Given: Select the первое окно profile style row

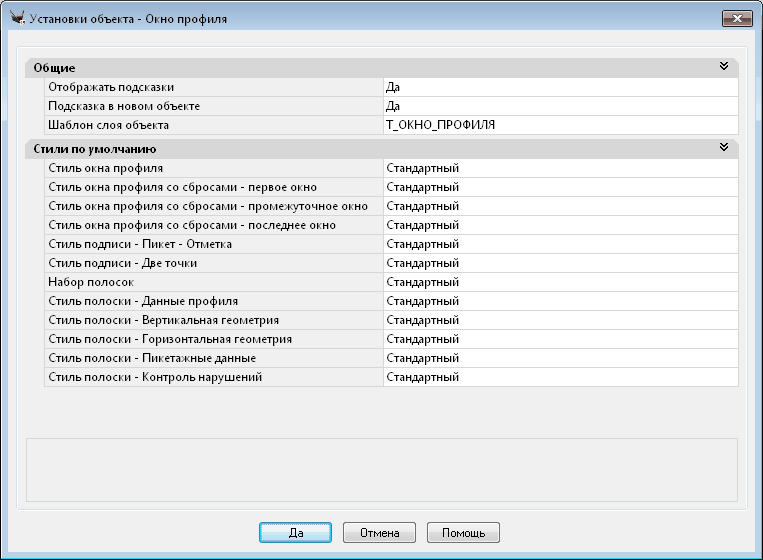Looking at the screenshot, I should click(212, 187).
